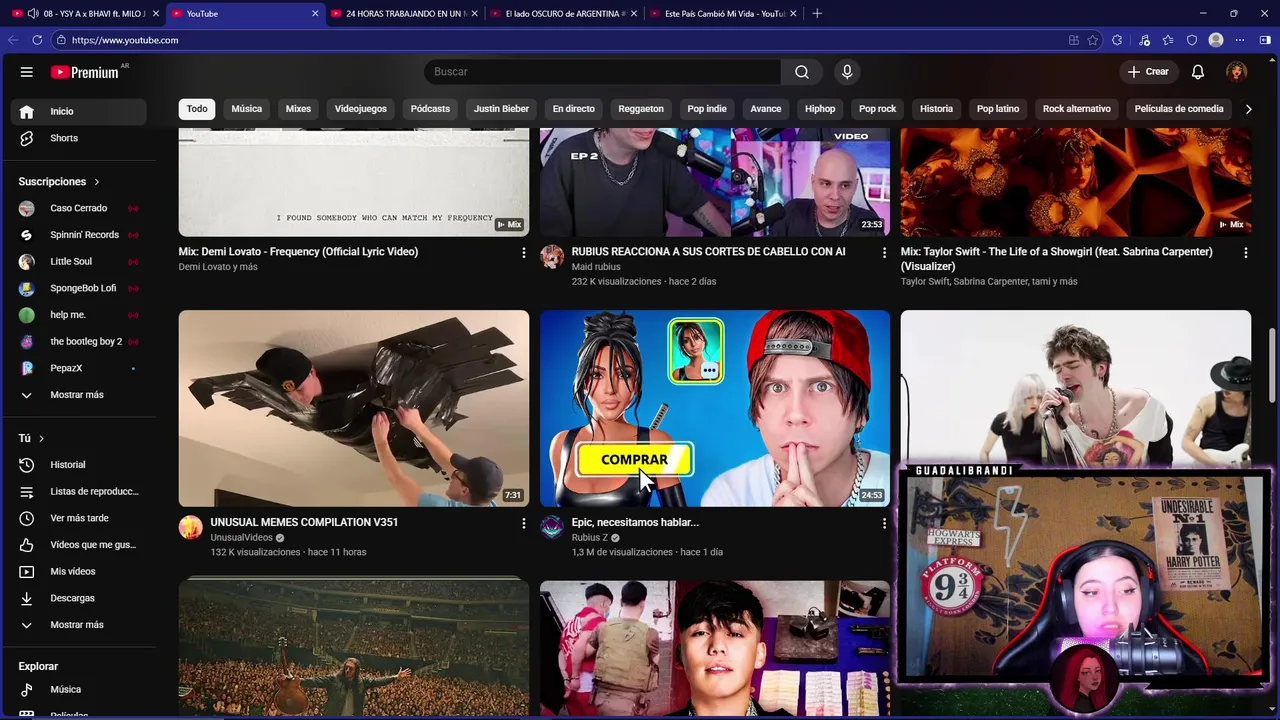This screenshot has width=1280, height=720.
Task: Open RUBIUS REACCIONA A SUS CORTES title
Action: click(708, 252)
